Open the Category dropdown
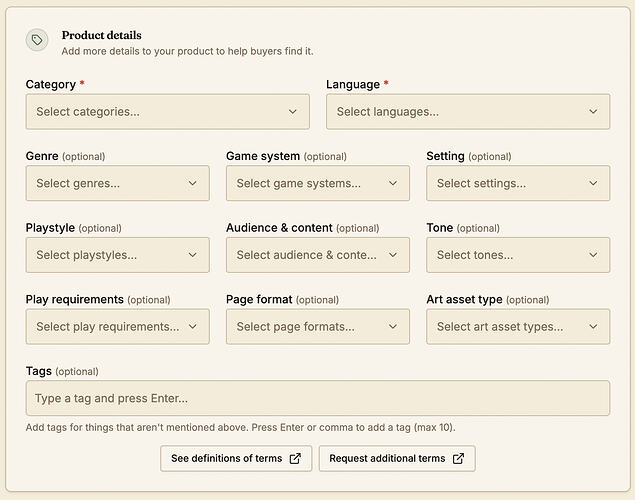 point(168,112)
